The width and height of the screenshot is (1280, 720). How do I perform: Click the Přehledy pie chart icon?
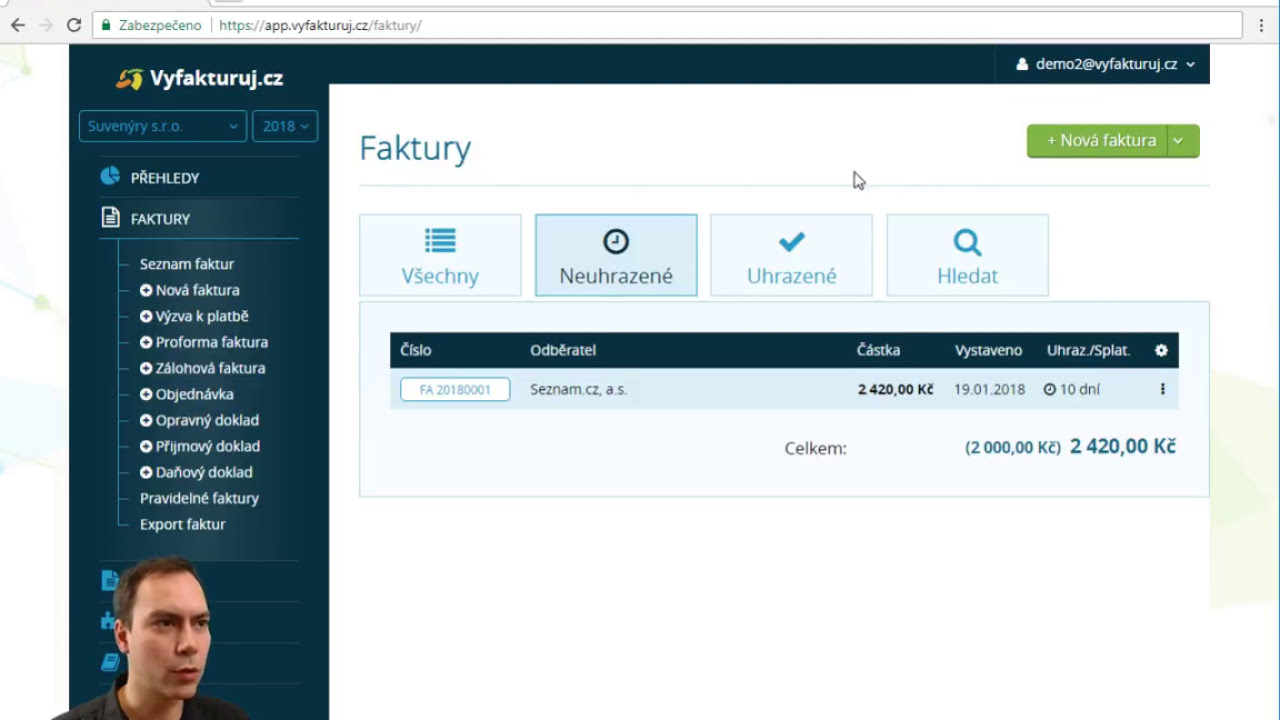coord(110,177)
